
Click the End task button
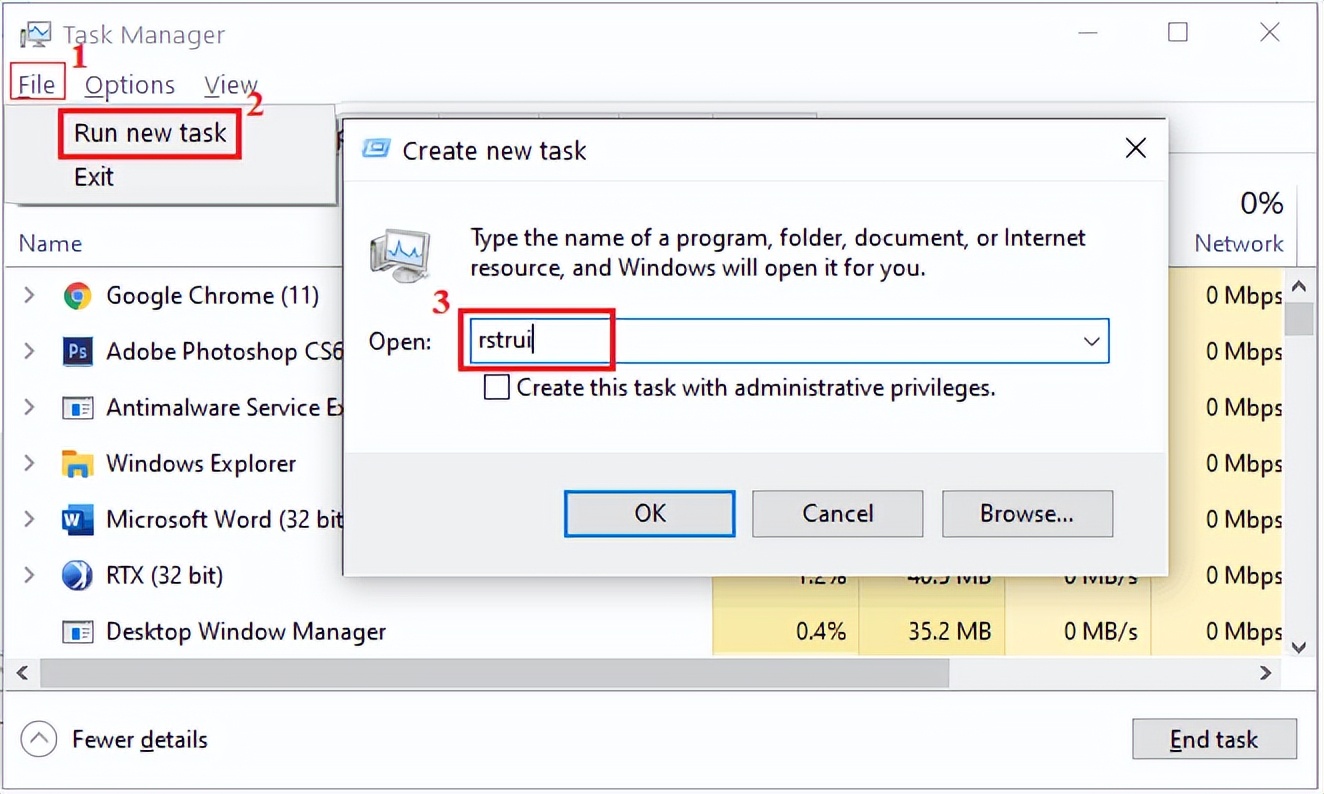point(1214,740)
